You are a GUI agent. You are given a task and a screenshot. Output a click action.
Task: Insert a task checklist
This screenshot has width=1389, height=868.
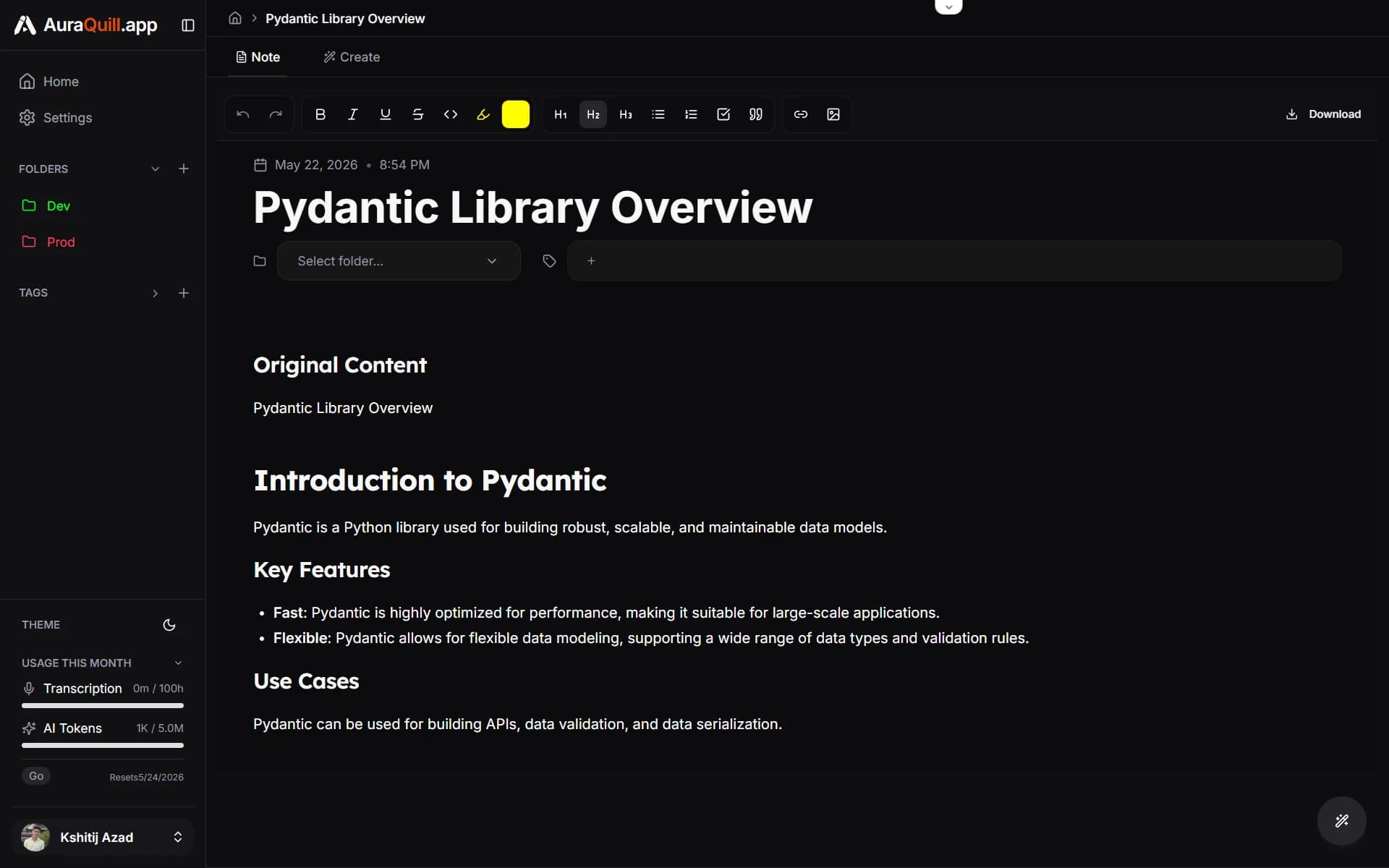[x=723, y=114]
